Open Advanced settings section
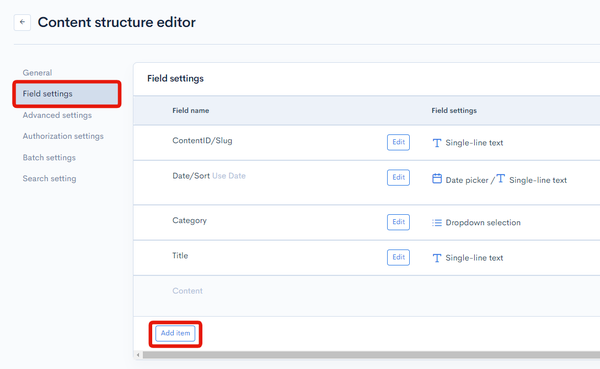 click(x=57, y=115)
